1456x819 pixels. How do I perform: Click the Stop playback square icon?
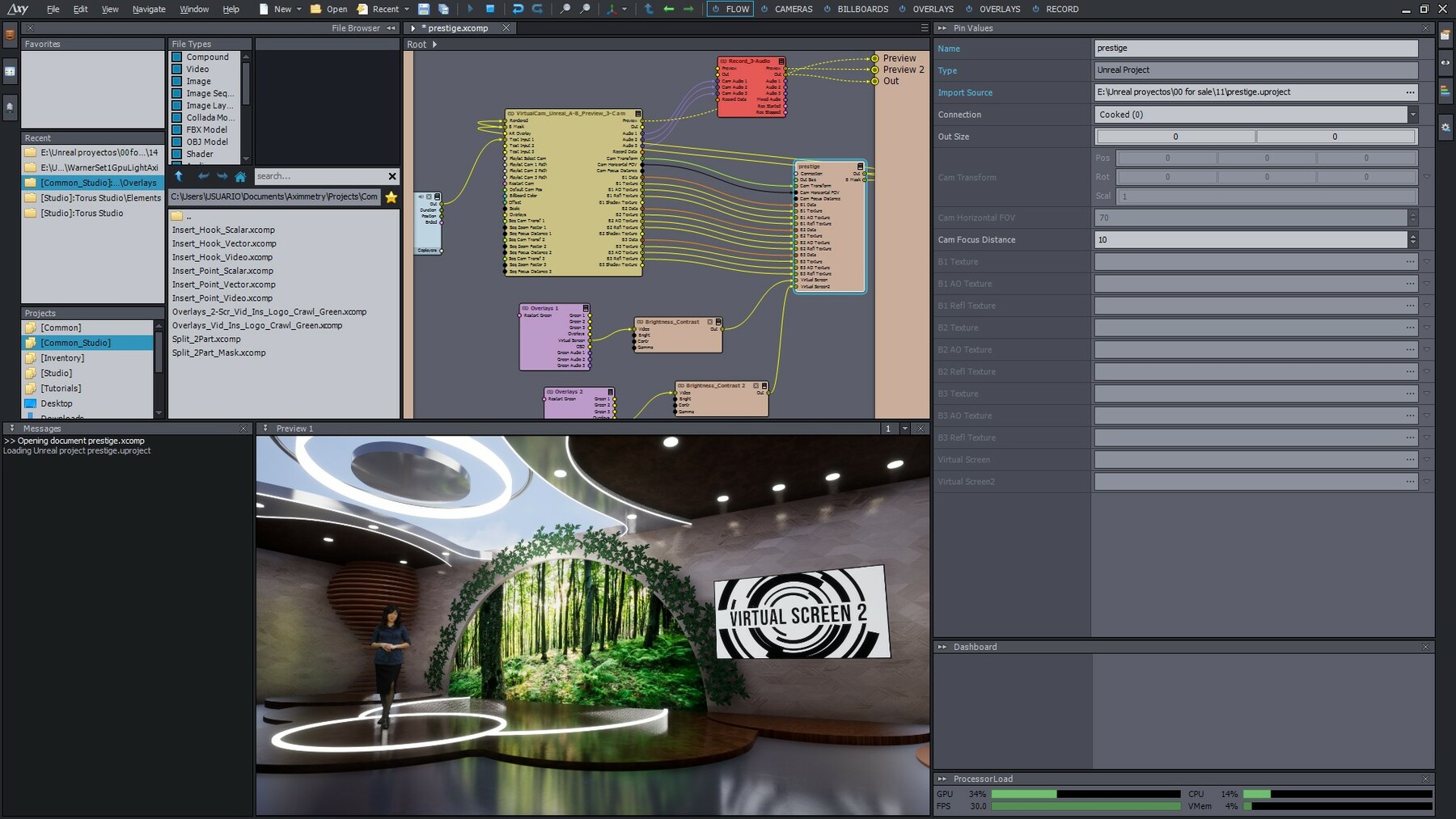click(x=490, y=9)
